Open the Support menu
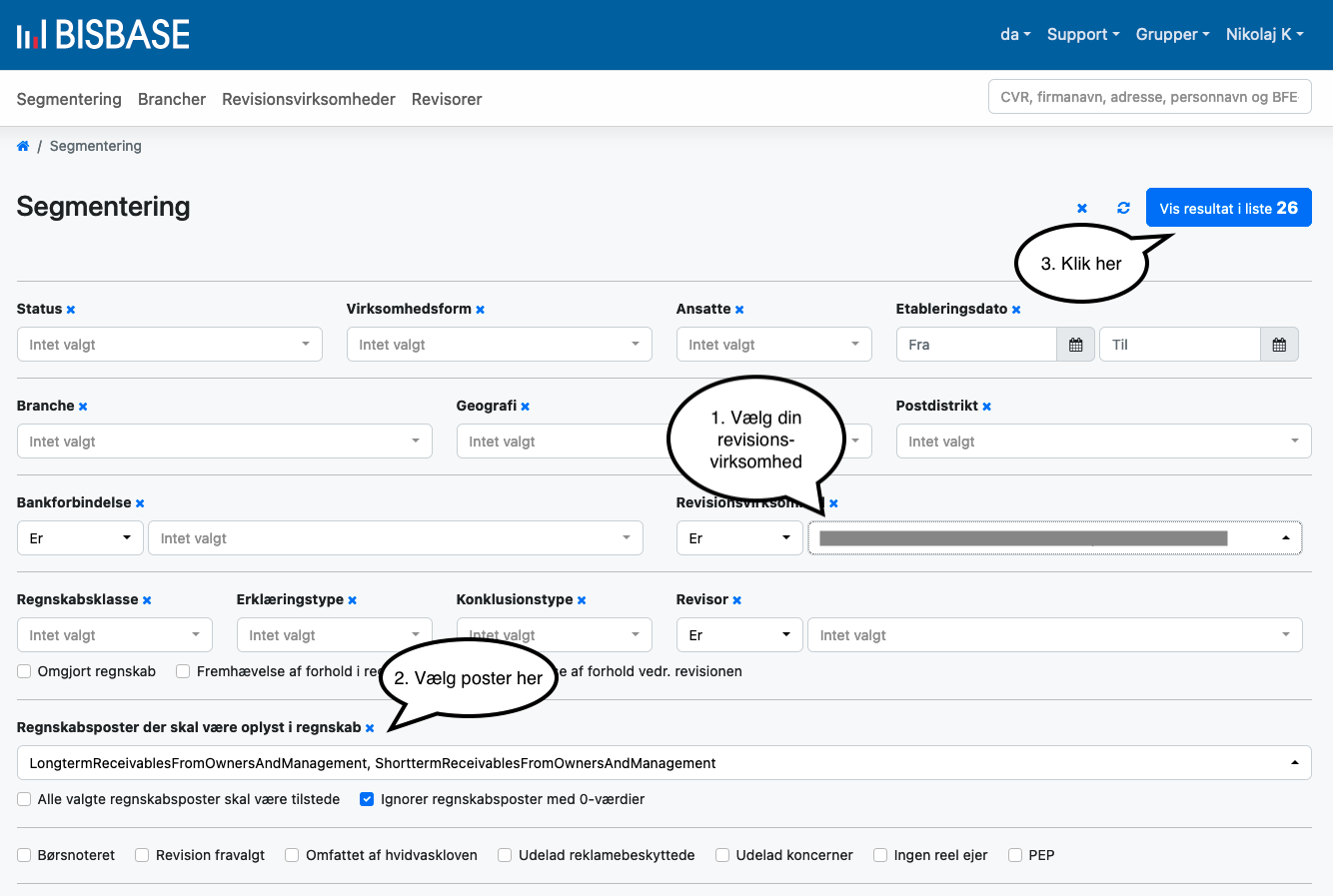1333x896 pixels. 1083,35
